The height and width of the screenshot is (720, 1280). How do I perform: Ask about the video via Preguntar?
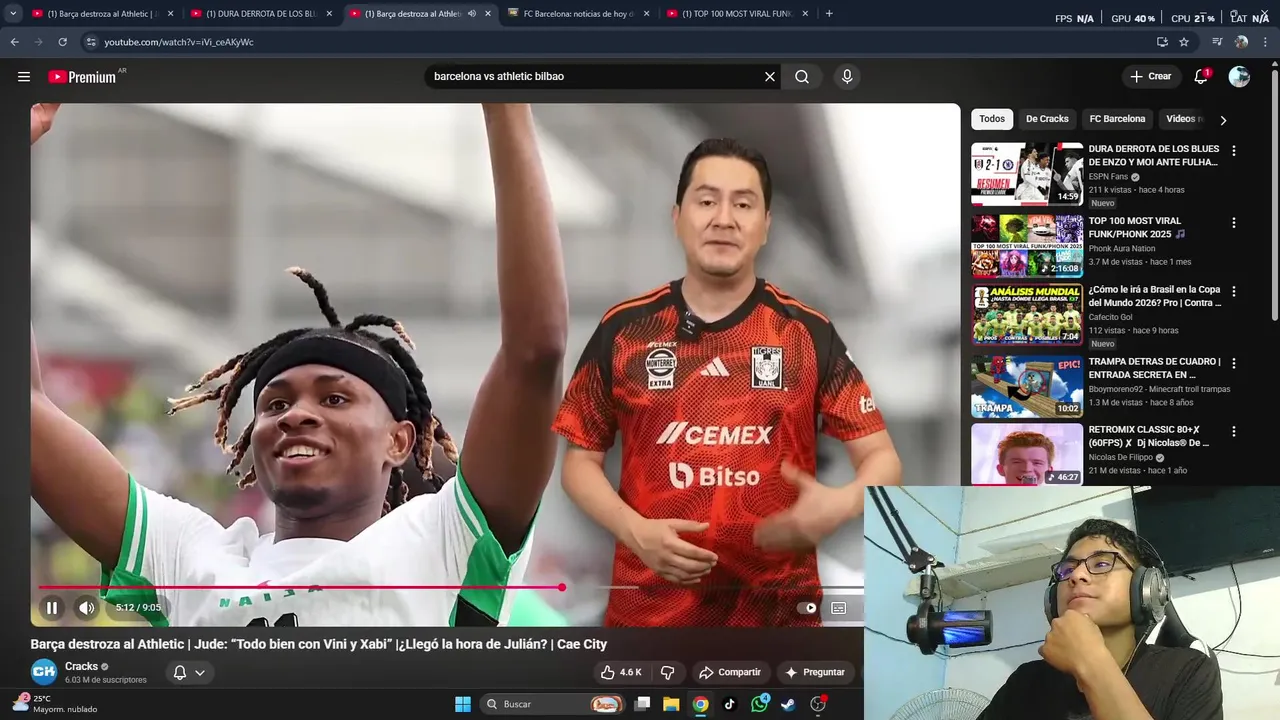pyautogui.click(x=815, y=672)
